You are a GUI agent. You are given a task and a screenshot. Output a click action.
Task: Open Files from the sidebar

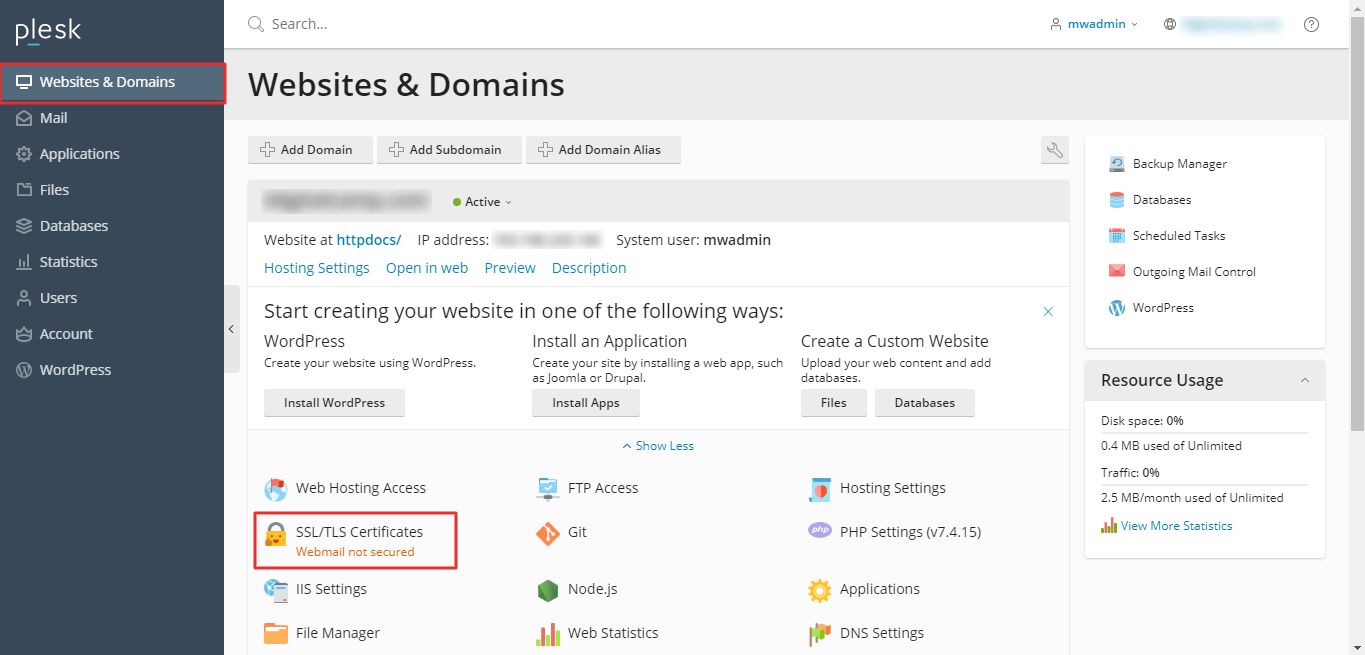pyautogui.click(x=112, y=190)
